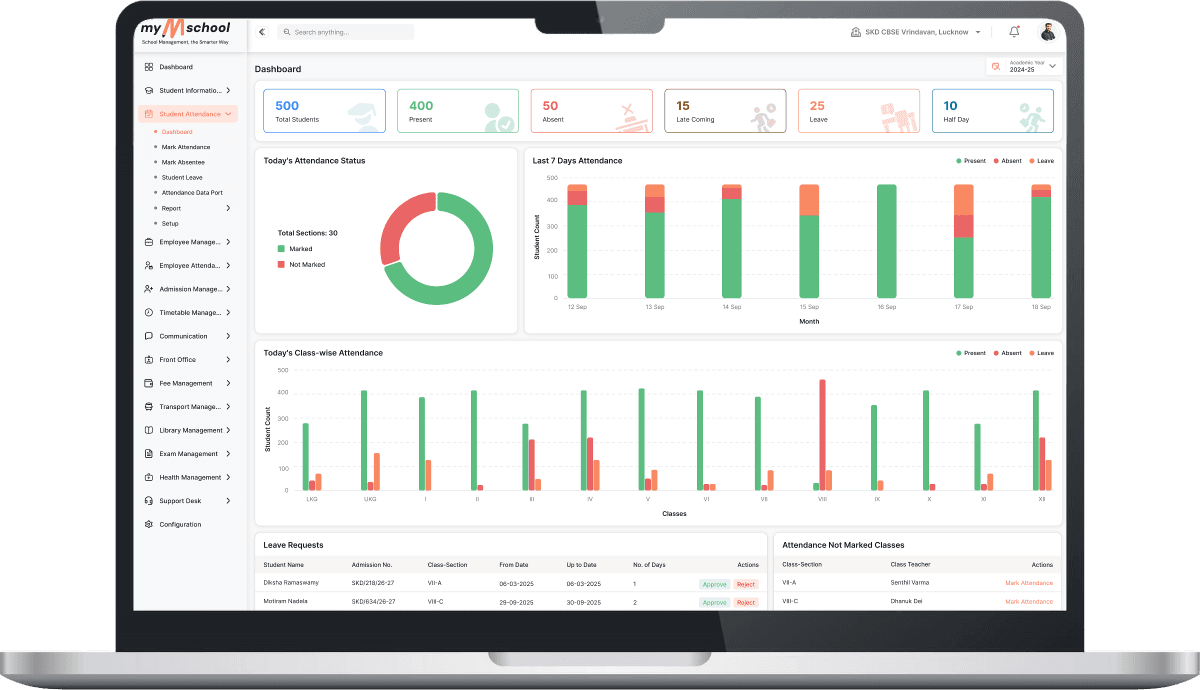Toggle Present legend in Last 7 Days chart
The width and height of the screenshot is (1200, 690).
coord(970,161)
